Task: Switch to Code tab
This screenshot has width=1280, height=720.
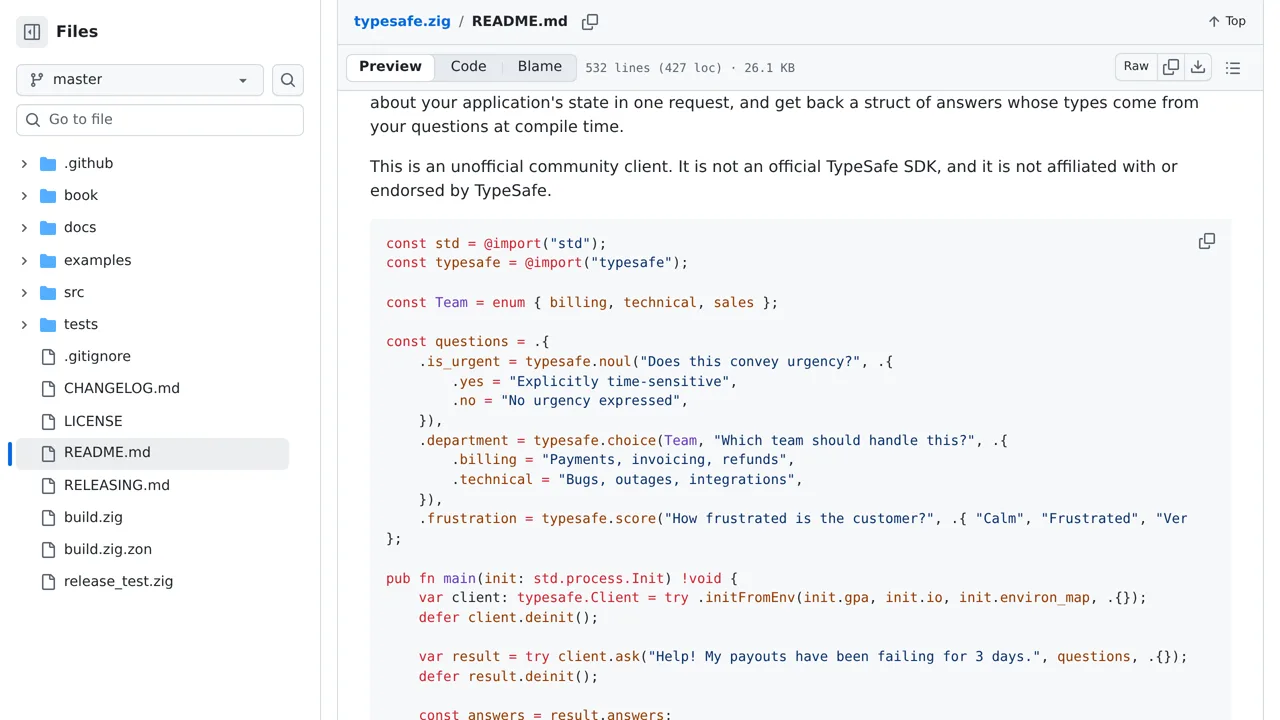Action: (x=468, y=67)
